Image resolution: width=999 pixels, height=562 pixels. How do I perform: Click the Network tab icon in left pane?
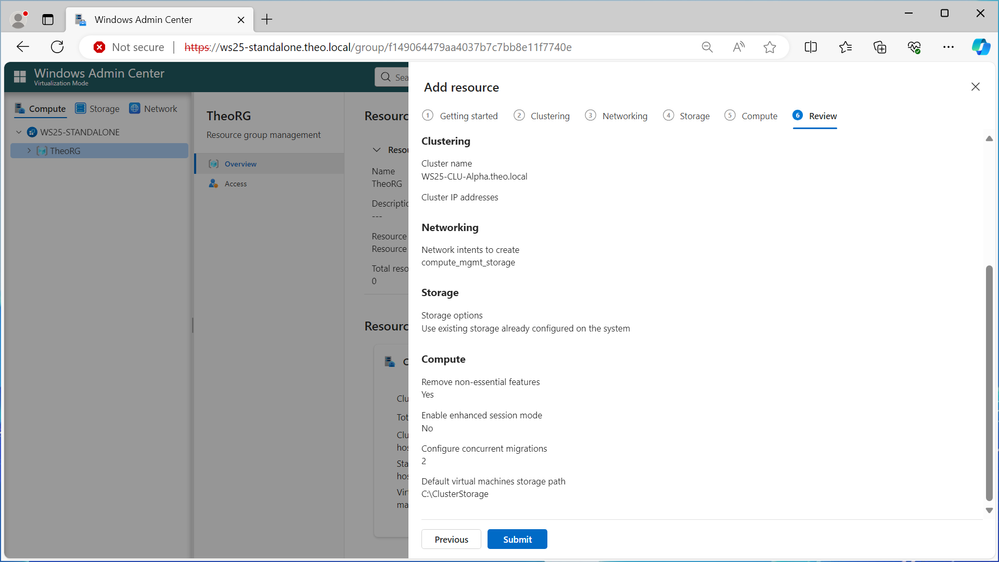pos(134,108)
